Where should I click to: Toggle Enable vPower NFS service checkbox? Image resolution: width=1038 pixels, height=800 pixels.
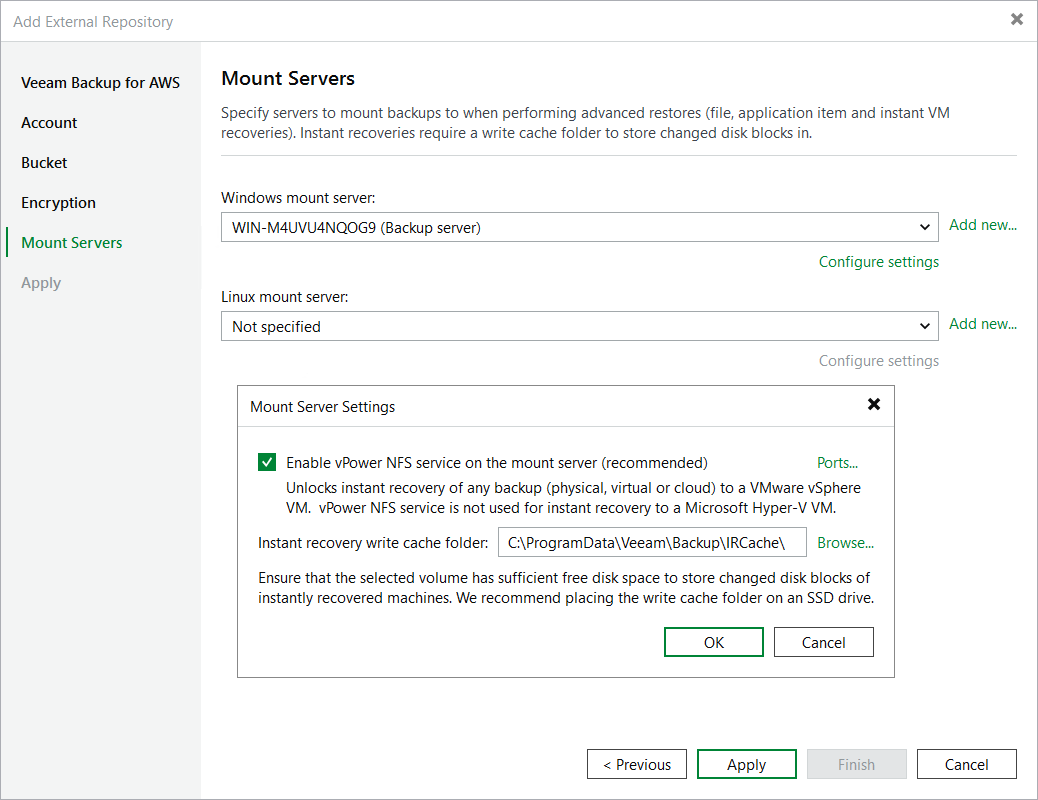[267, 462]
